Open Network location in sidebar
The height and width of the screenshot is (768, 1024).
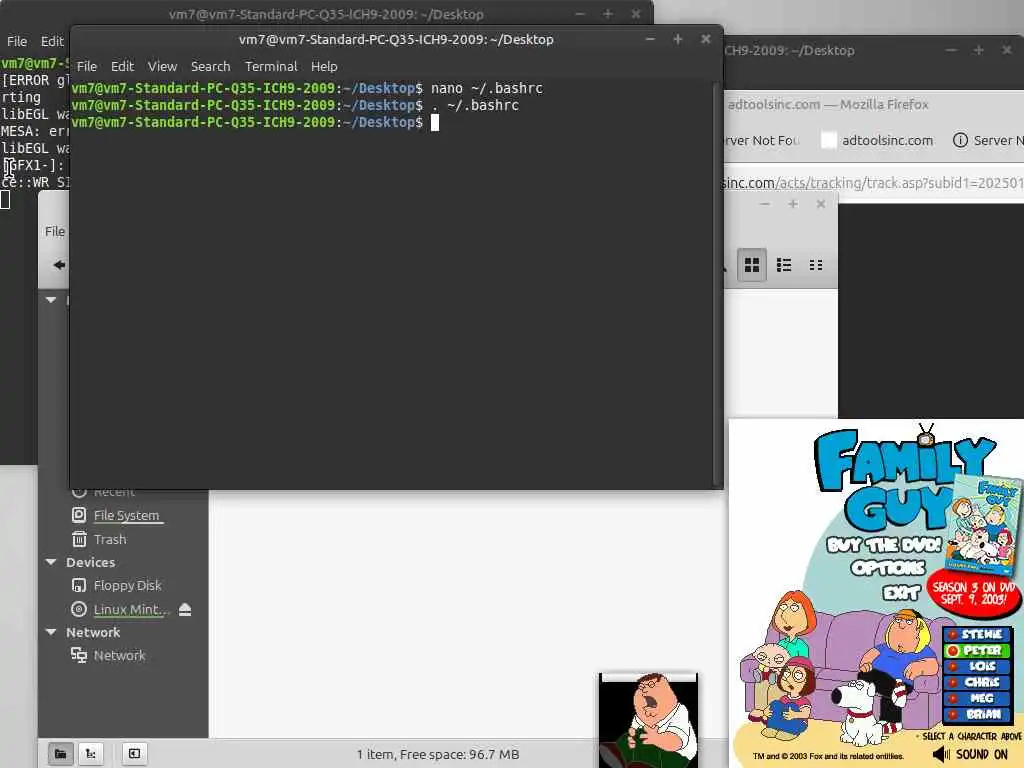tap(120, 655)
